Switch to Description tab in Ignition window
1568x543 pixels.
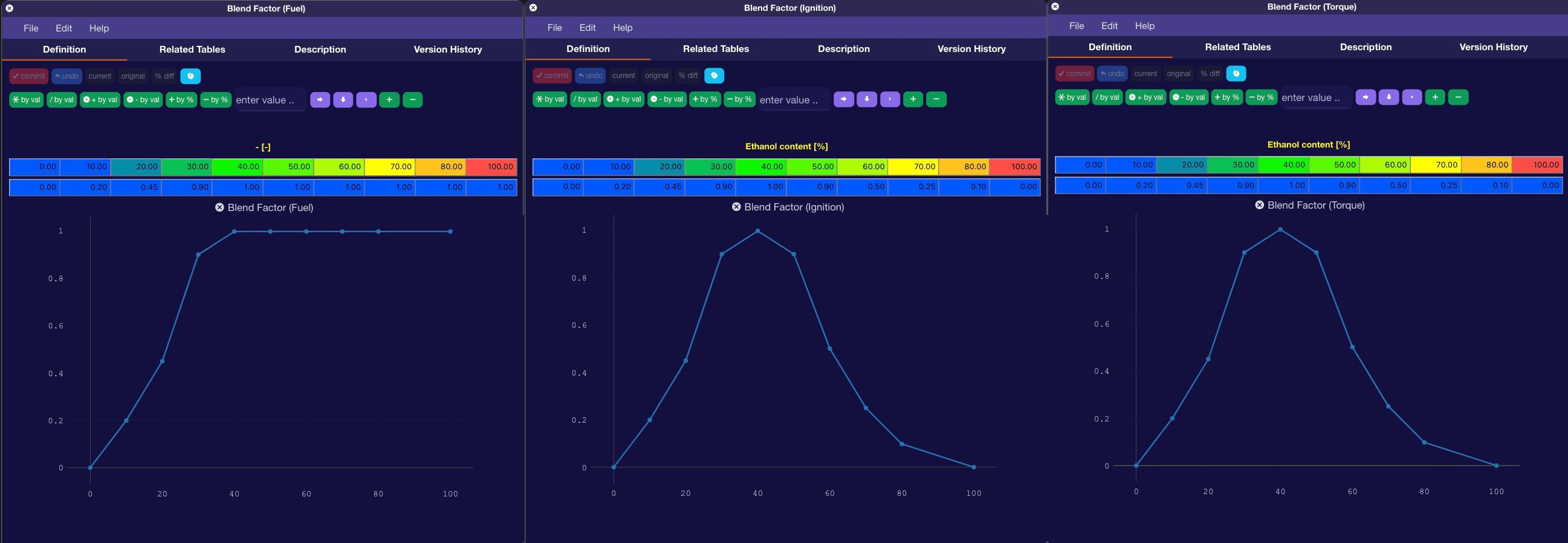[844, 49]
